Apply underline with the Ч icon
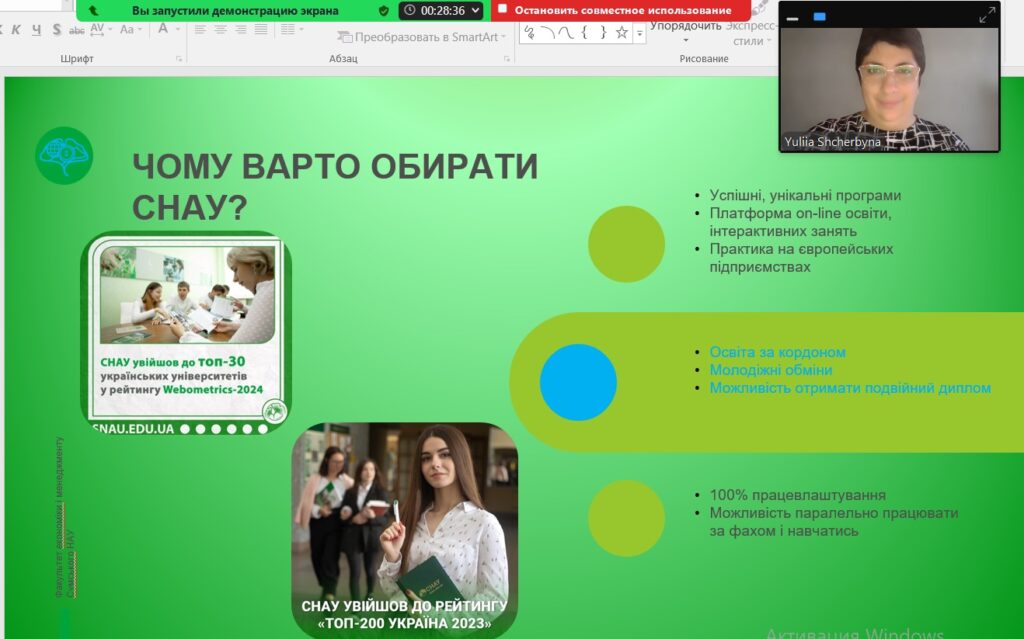 pos(36,29)
